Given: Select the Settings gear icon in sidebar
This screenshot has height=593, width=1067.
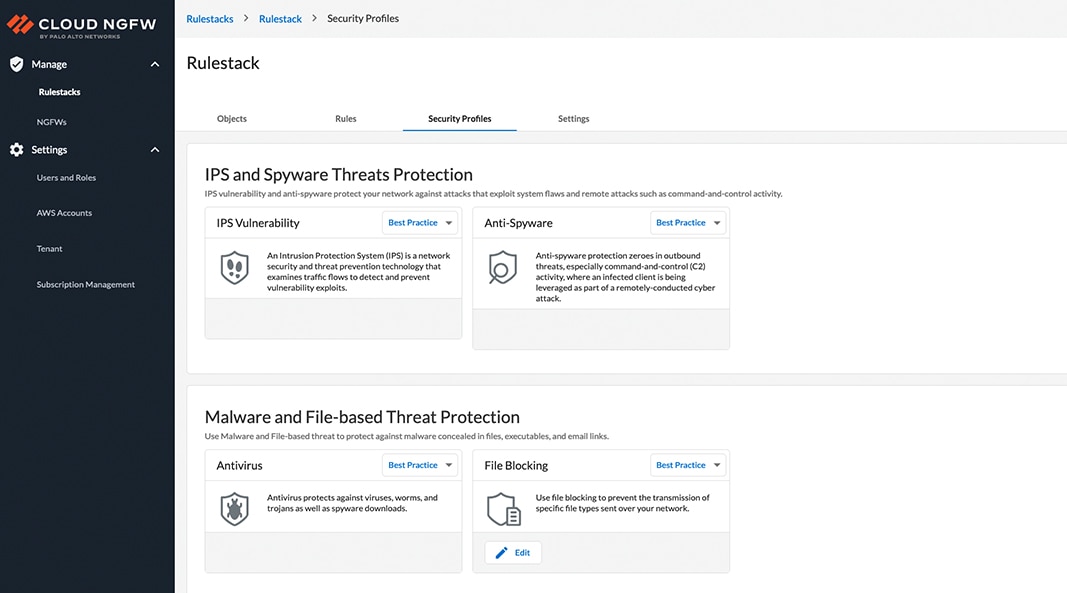Looking at the screenshot, I should tap(14, 149).
